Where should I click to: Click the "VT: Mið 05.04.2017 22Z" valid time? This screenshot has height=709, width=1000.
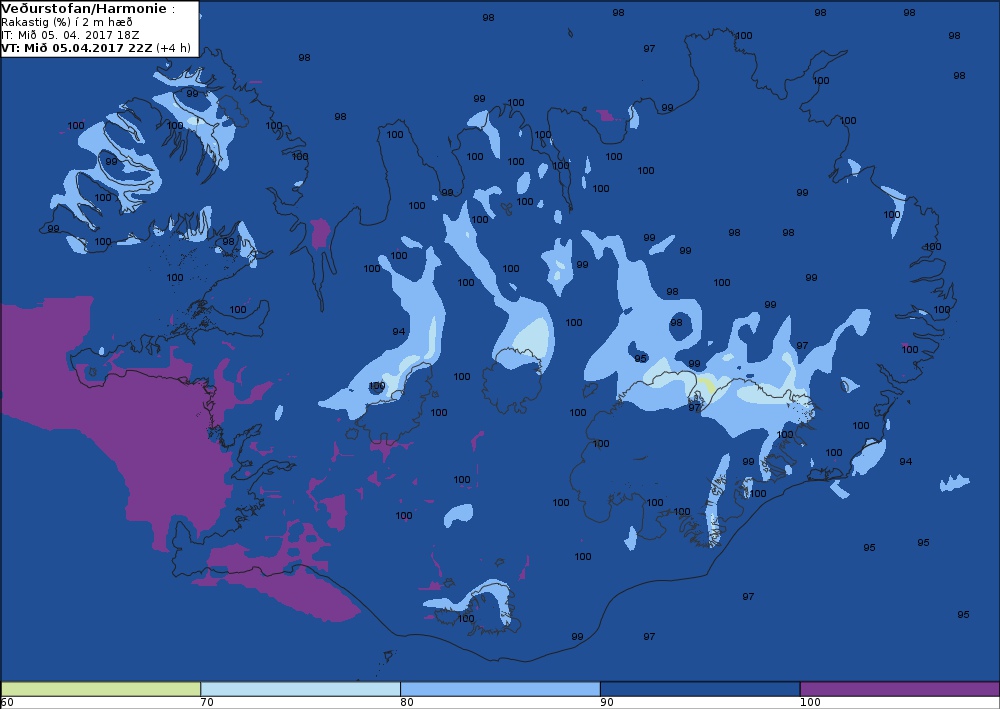(x=77, y=48)
